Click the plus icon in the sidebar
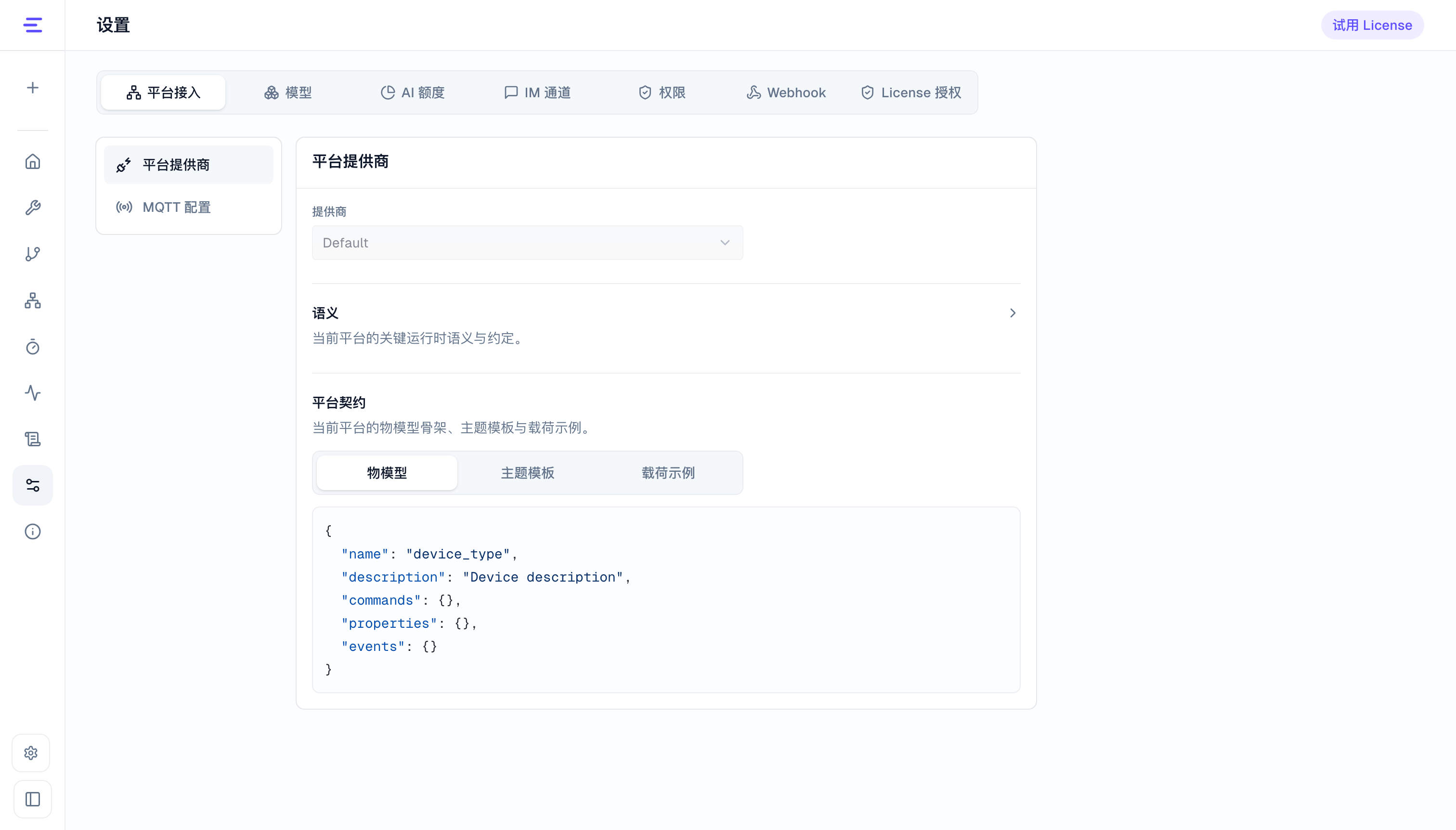 pos(32,87)
